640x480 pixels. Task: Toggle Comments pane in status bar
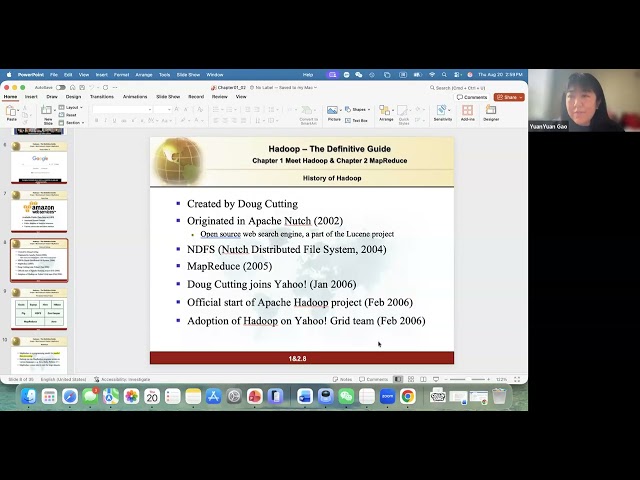[373, 379]
